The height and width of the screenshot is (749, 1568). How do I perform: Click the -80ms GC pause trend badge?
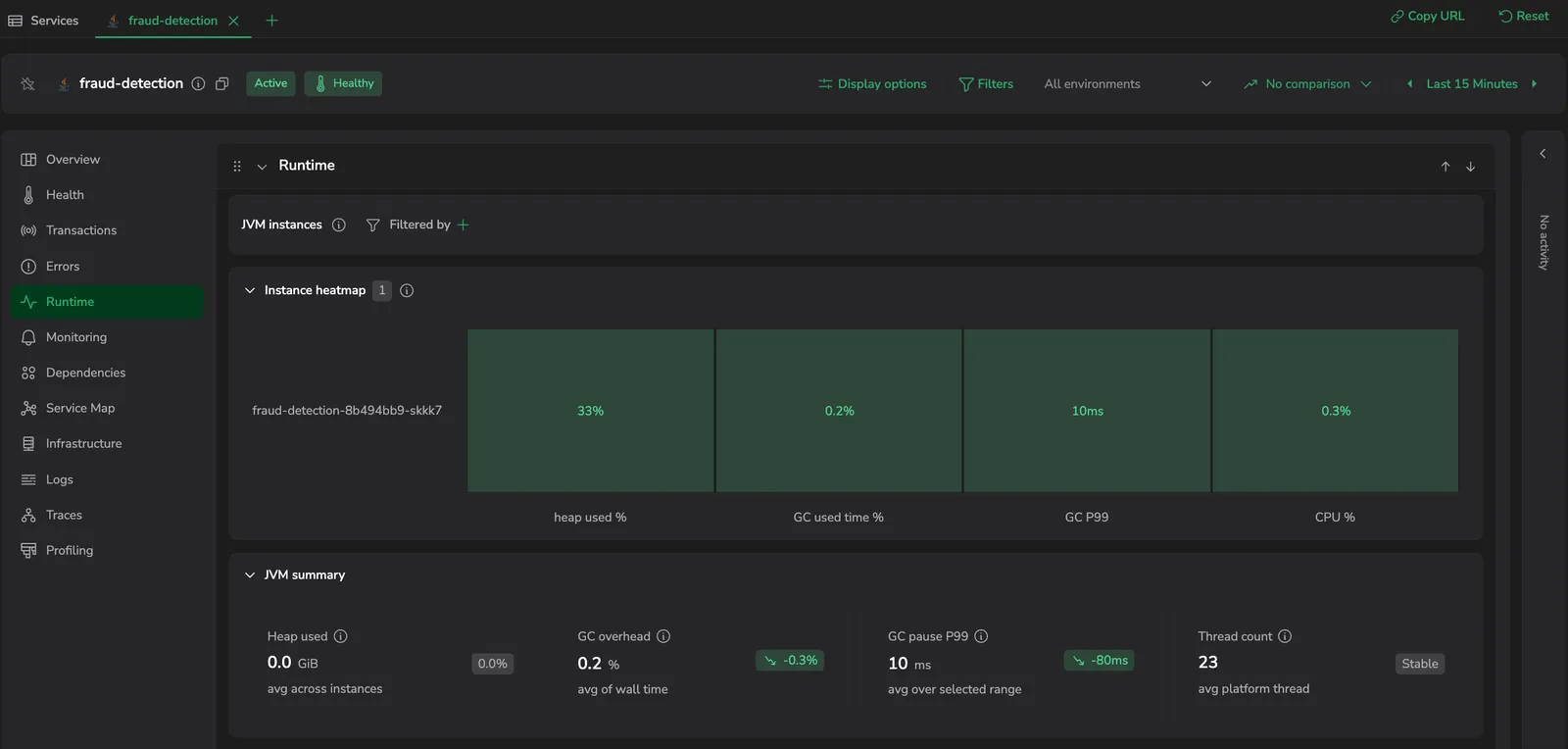pyautogui.click(x=1100, y=661)
